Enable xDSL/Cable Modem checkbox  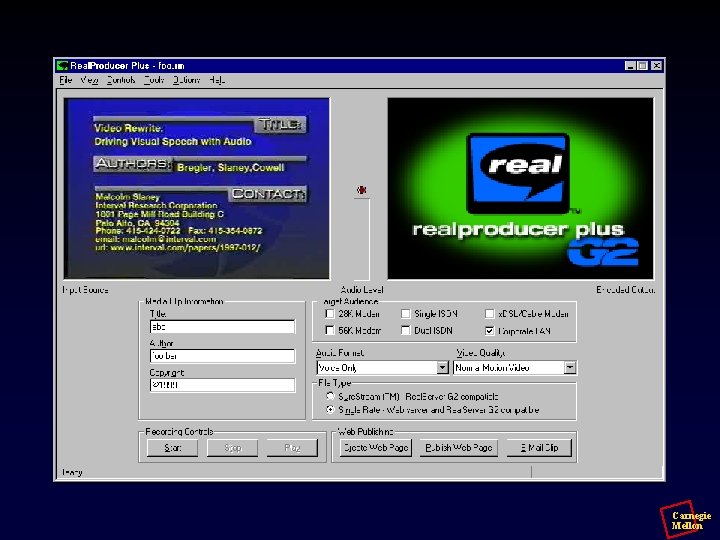(x=489, y=314)
